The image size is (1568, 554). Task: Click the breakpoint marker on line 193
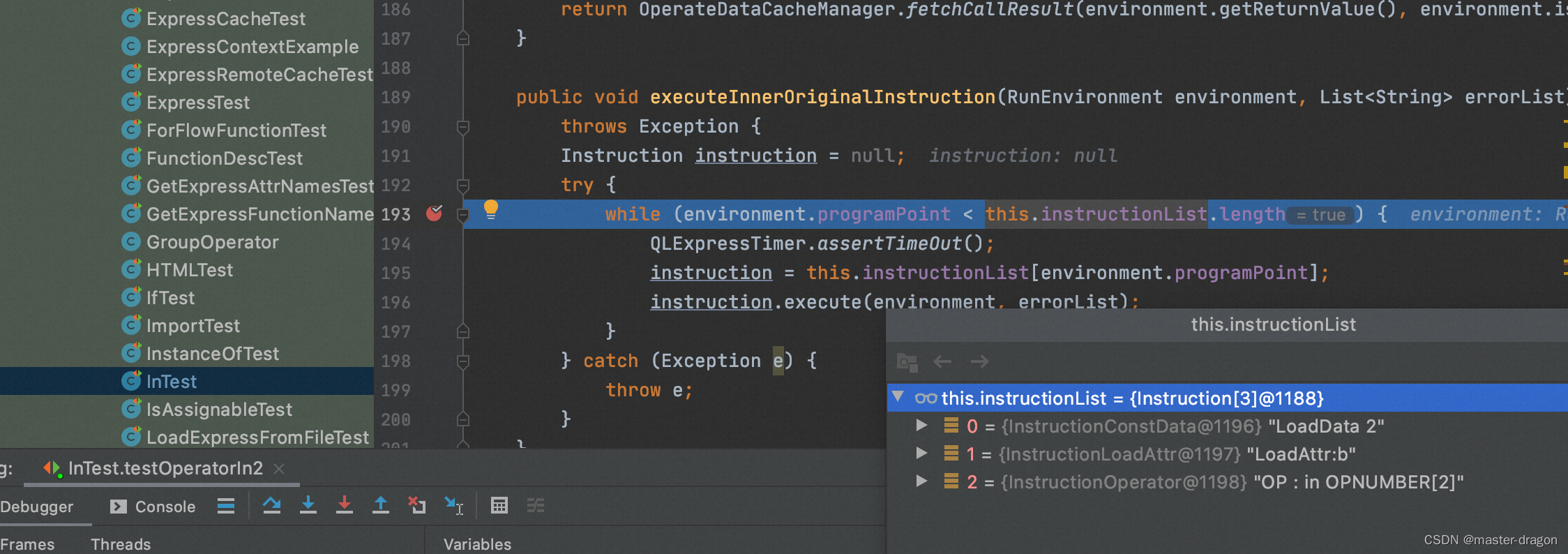(x=434, y=213)
